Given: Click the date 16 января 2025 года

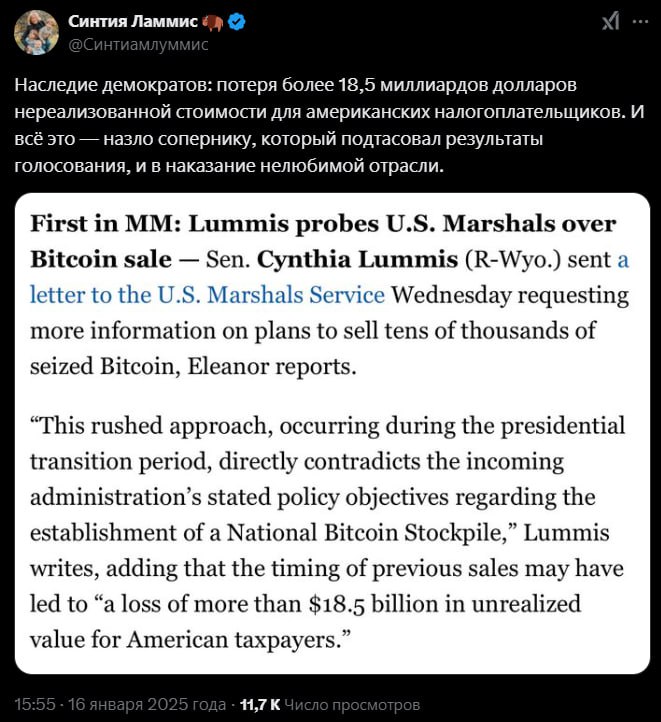Looking at the screenshot, I should click(x=147, y=705).
